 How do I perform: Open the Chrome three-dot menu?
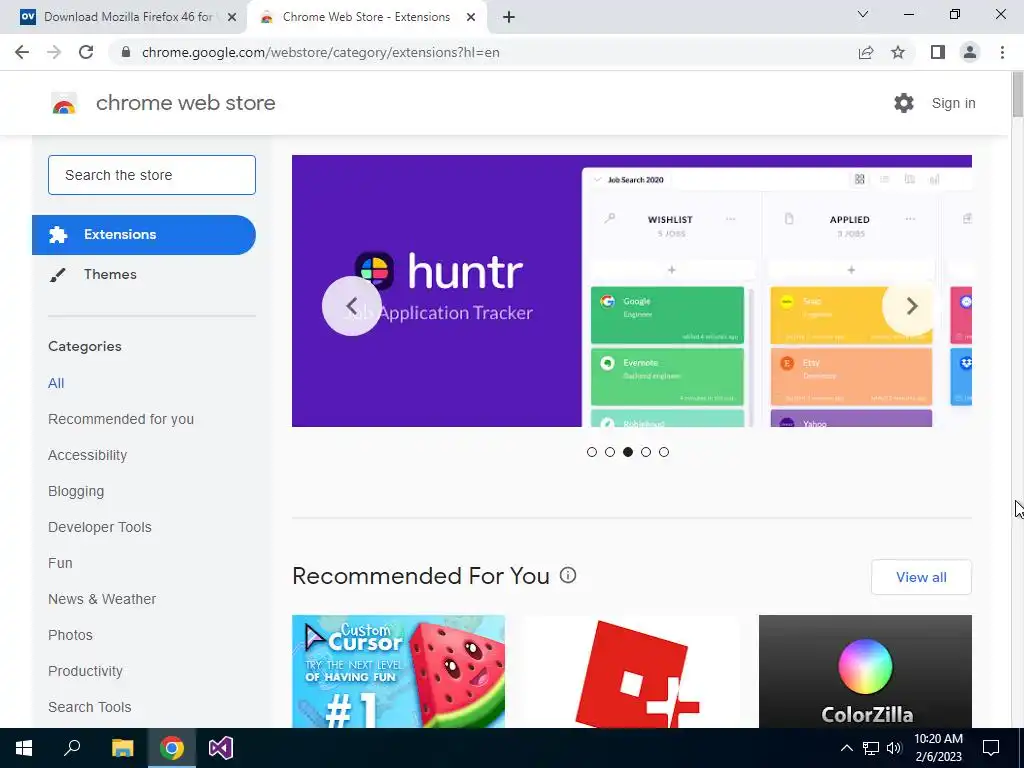coord(1002,52)
